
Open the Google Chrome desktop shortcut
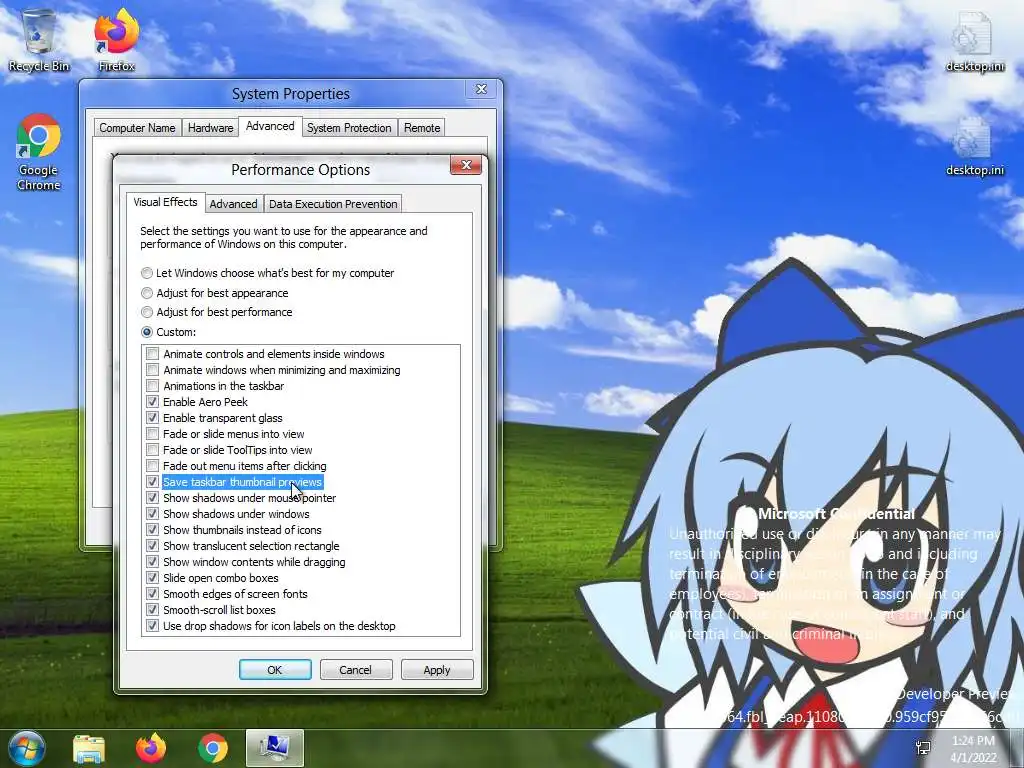click(39, 152)
